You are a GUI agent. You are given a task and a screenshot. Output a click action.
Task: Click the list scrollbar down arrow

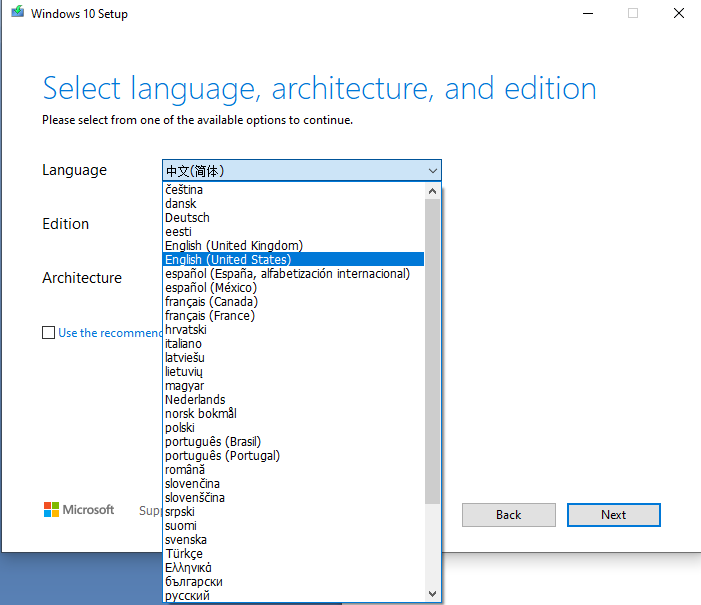432,594
